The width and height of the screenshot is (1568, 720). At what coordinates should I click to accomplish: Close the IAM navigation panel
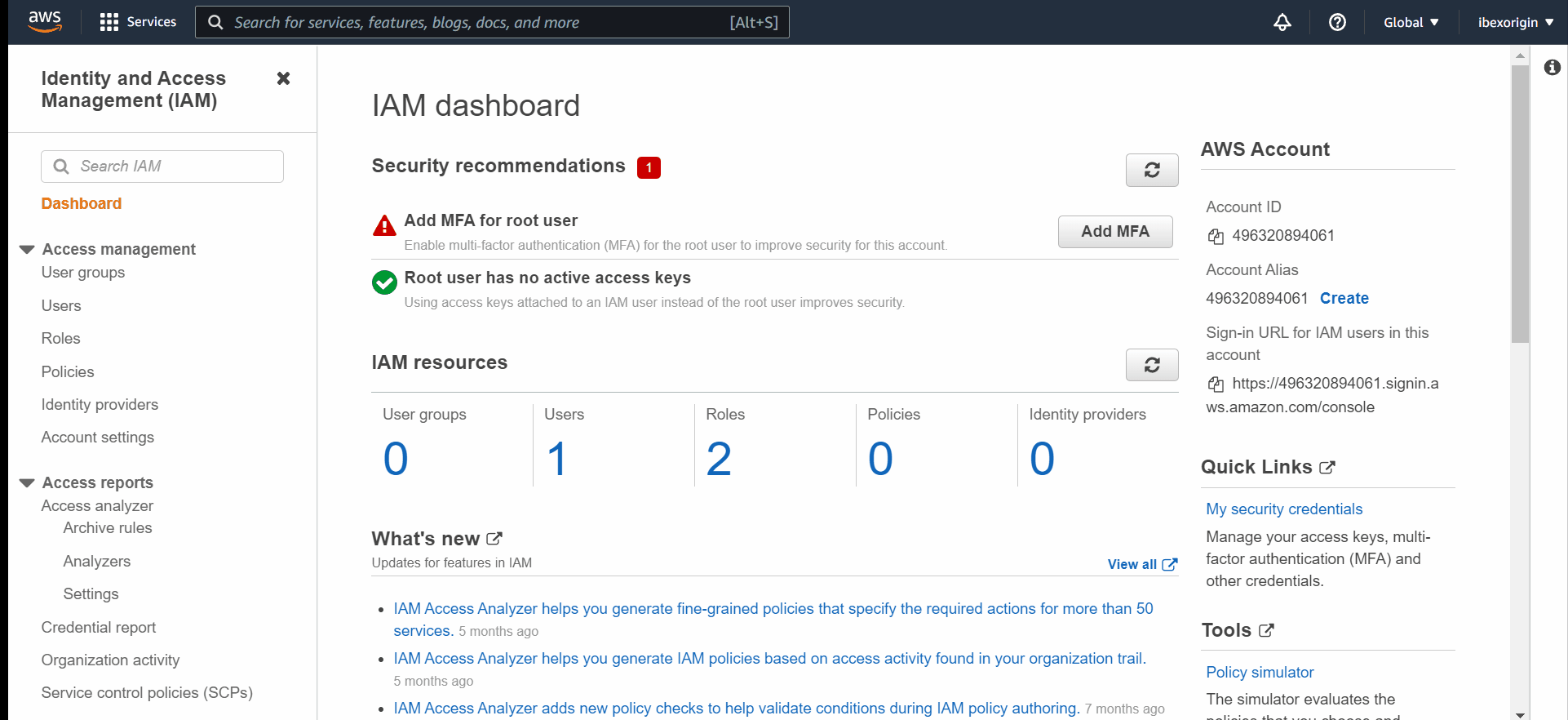pyautogui.click(x=283, y=78)
